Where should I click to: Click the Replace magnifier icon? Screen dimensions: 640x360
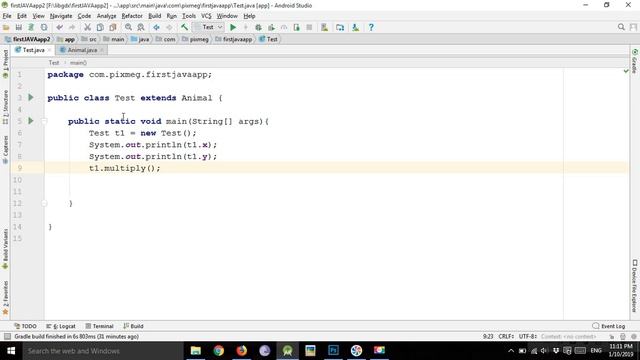click(141, 27)
